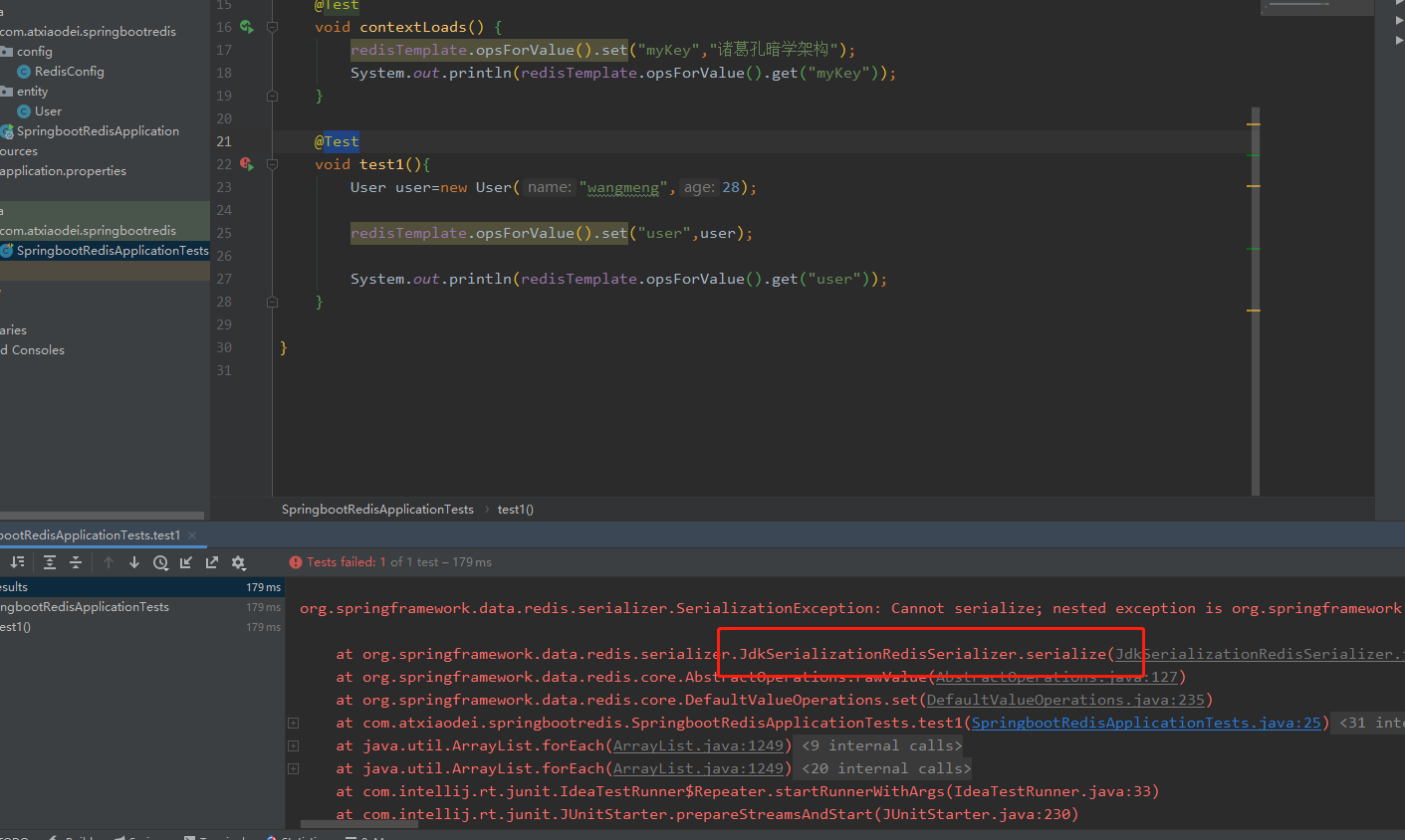The height and width of the screenshot is (840, 1405).
Task: Unfold the '<20 internal calls>' label
Action: click(886, 768)
